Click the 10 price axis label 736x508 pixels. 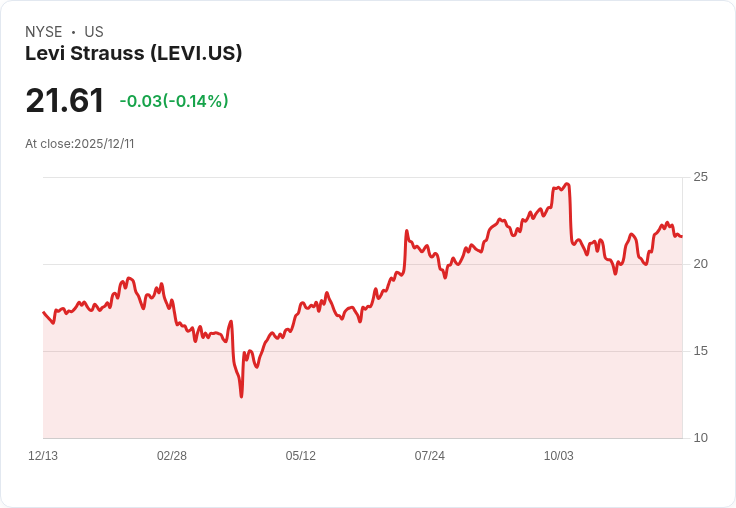pyautogui.click(x=700, y=438)
